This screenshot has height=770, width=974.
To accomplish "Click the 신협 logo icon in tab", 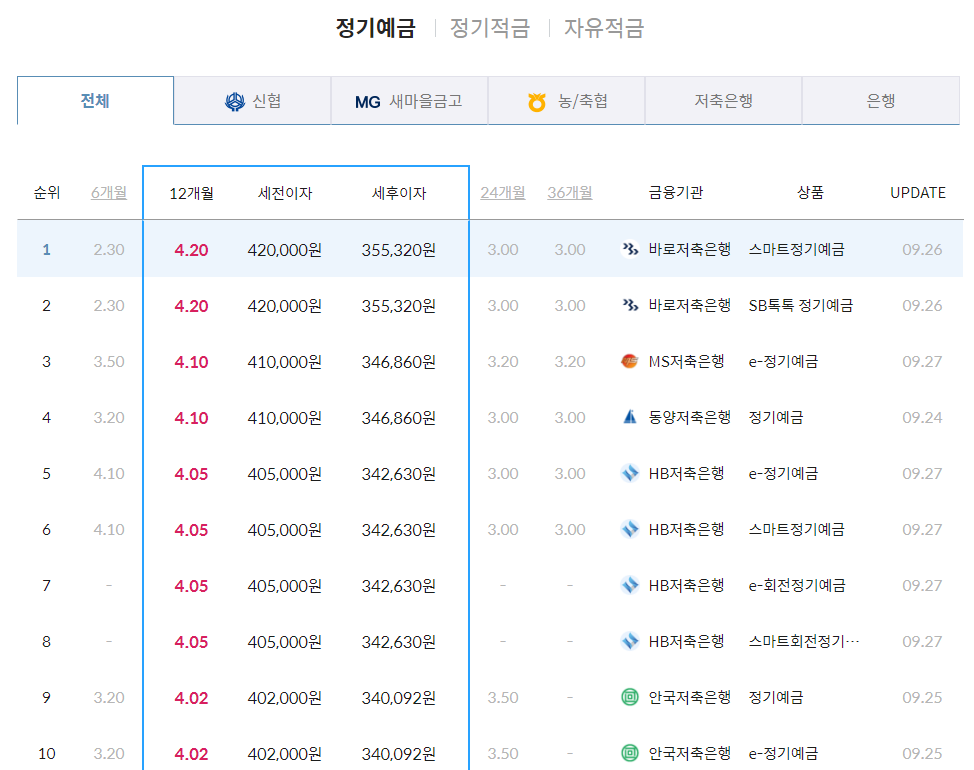I will [x=235, y=101].
